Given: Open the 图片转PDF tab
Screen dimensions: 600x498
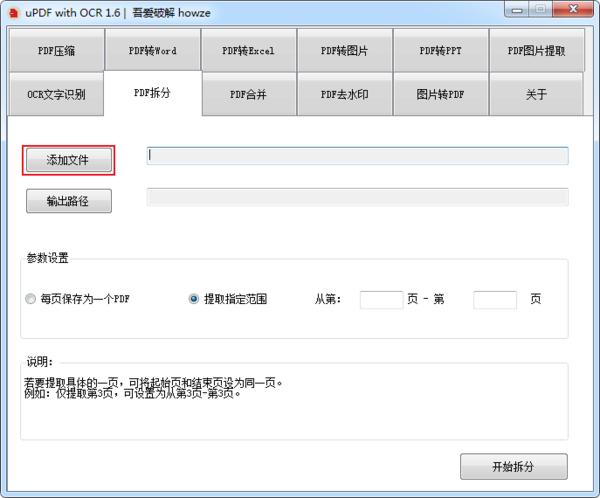Looking at the screenshot, I should [440, 95].
